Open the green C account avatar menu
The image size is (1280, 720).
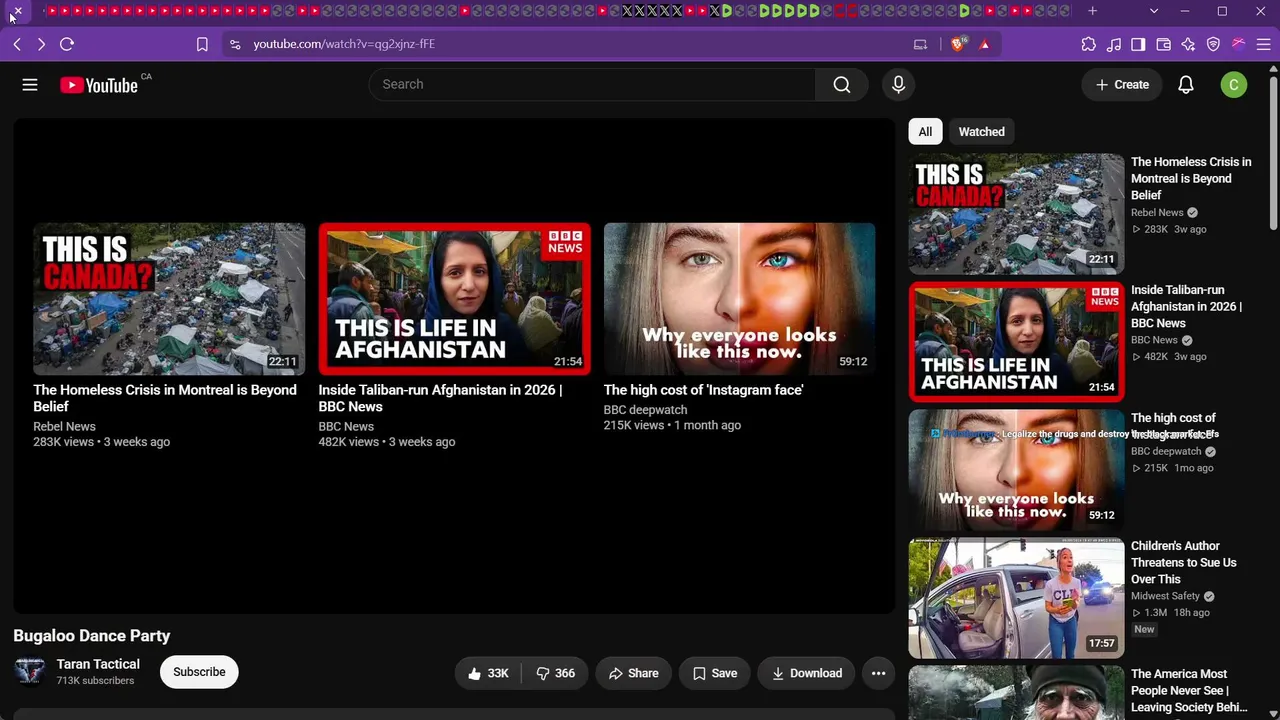tap(1234, 85)
